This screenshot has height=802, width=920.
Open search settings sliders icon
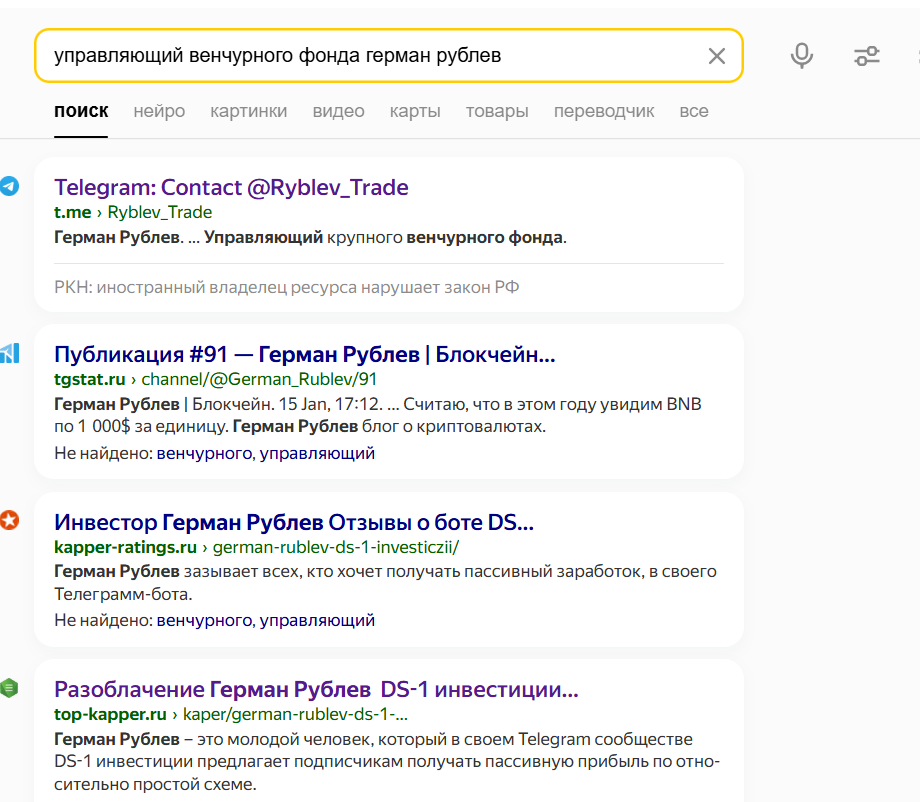point(867,56)
